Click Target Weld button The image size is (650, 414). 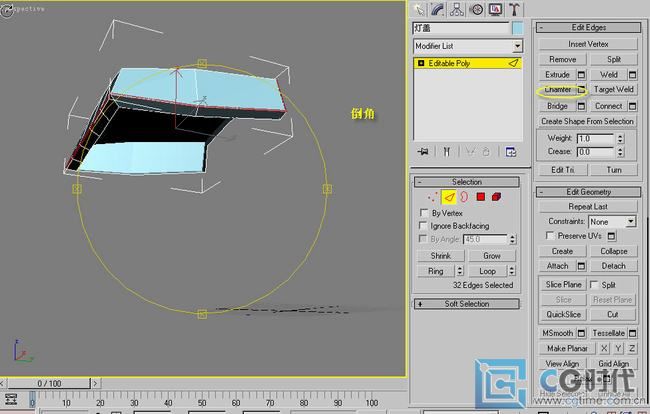tap(614, 90)
